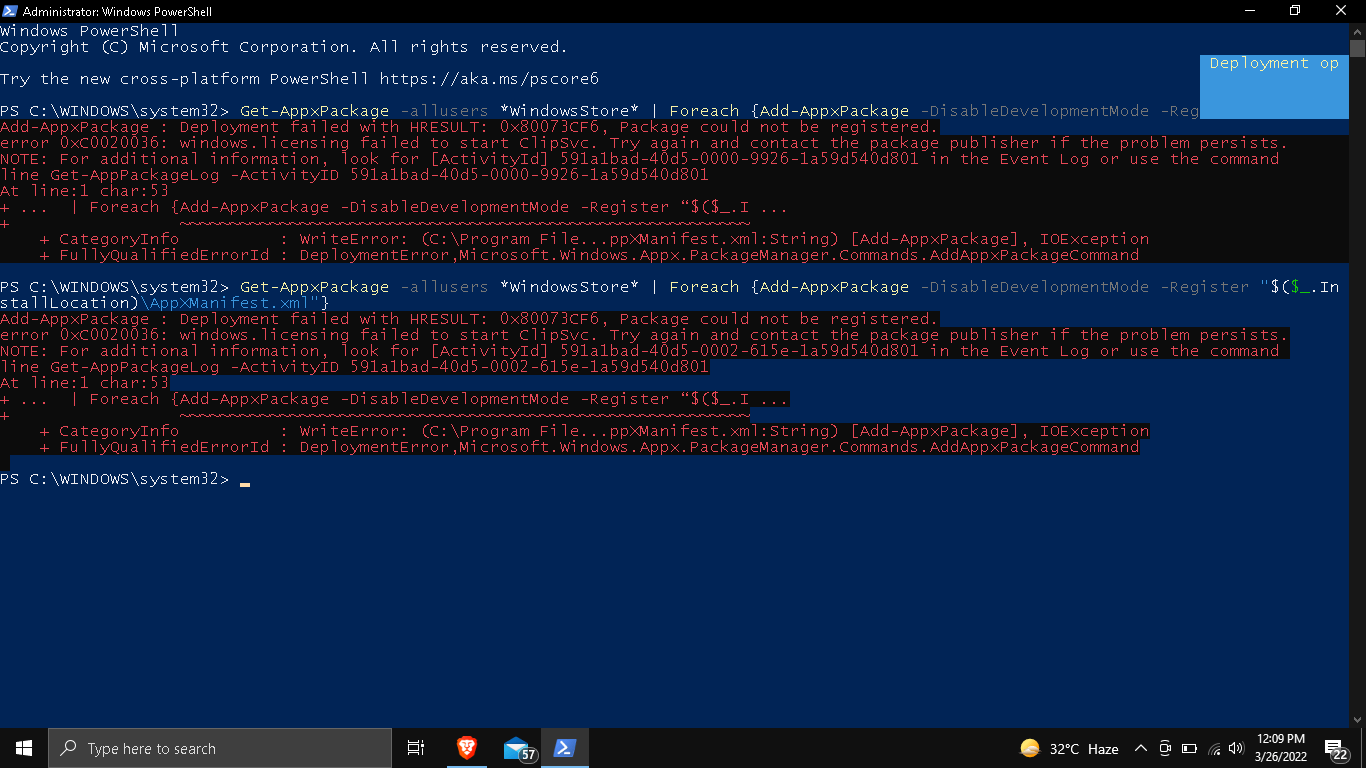Image resolution: width=1366 pixels, height=768 pixels.
Task: Open the 12:09 PM clock and calendar
Action: click(x=1281, y=748)
